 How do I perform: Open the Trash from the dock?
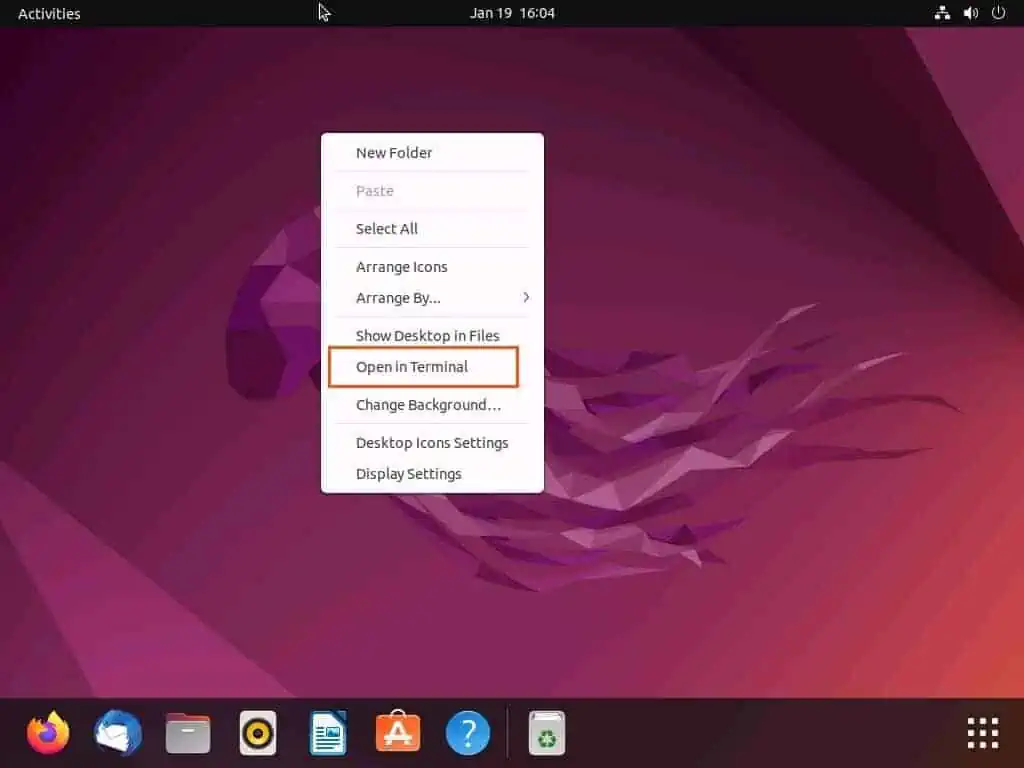pyautogui.click(x=546, y=732)
